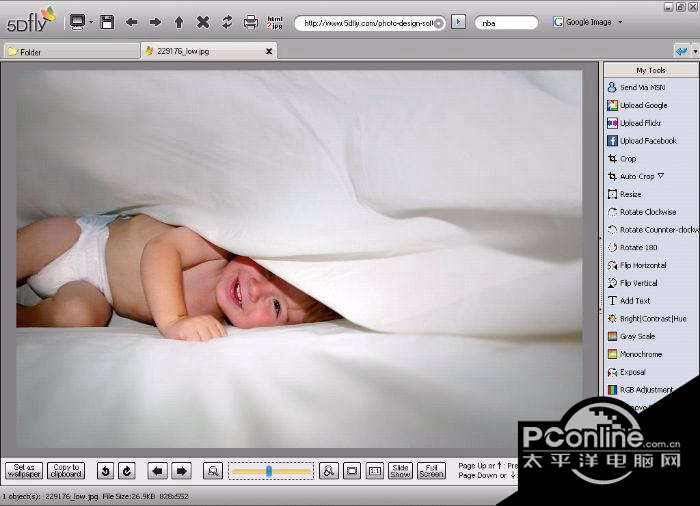Click the fit to window button
The height and width of the screenshot is (506, 700).
tap(352, 471)
